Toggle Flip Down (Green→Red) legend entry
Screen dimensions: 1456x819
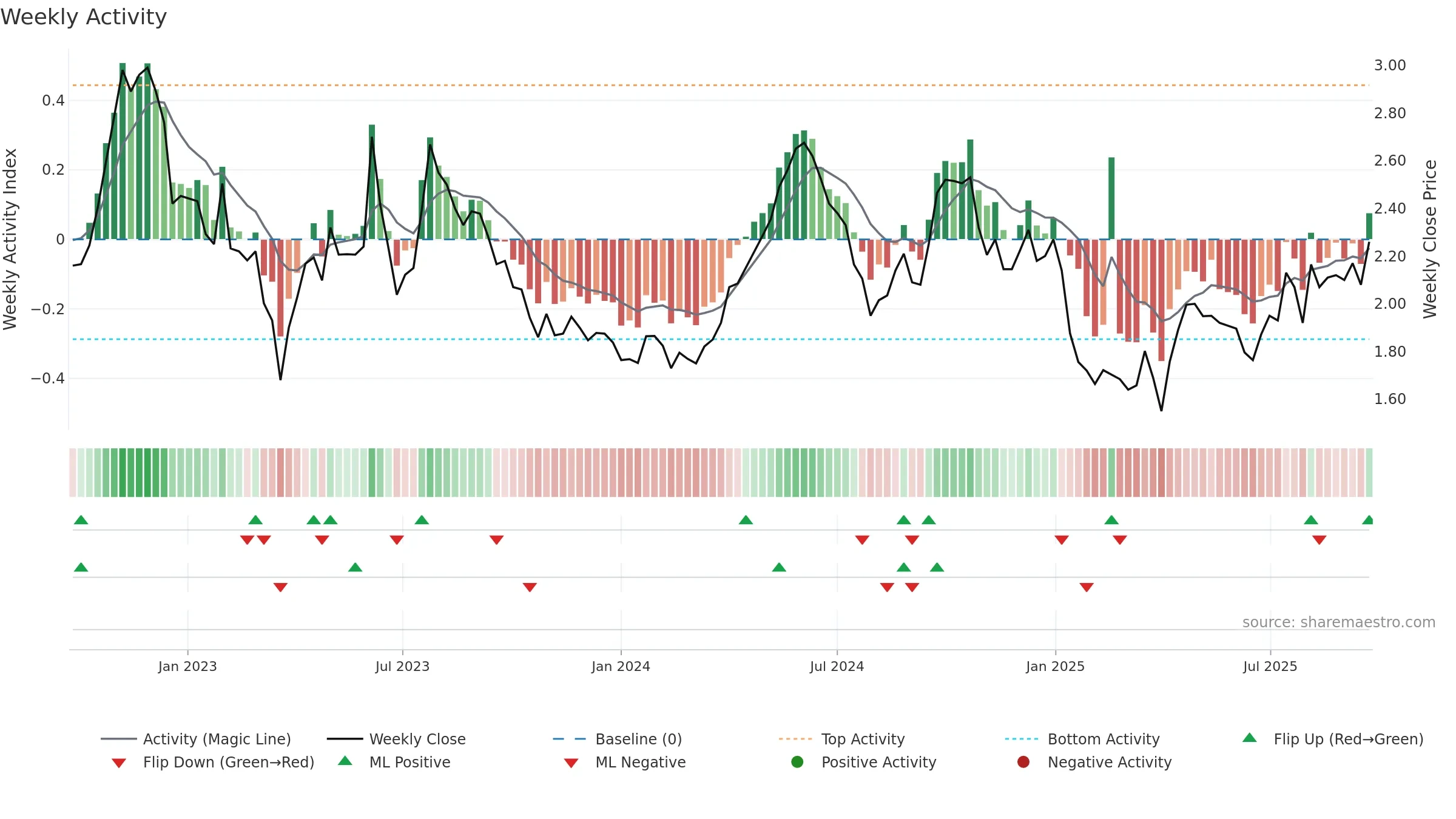pyautogui.click(x=212, y=762)
